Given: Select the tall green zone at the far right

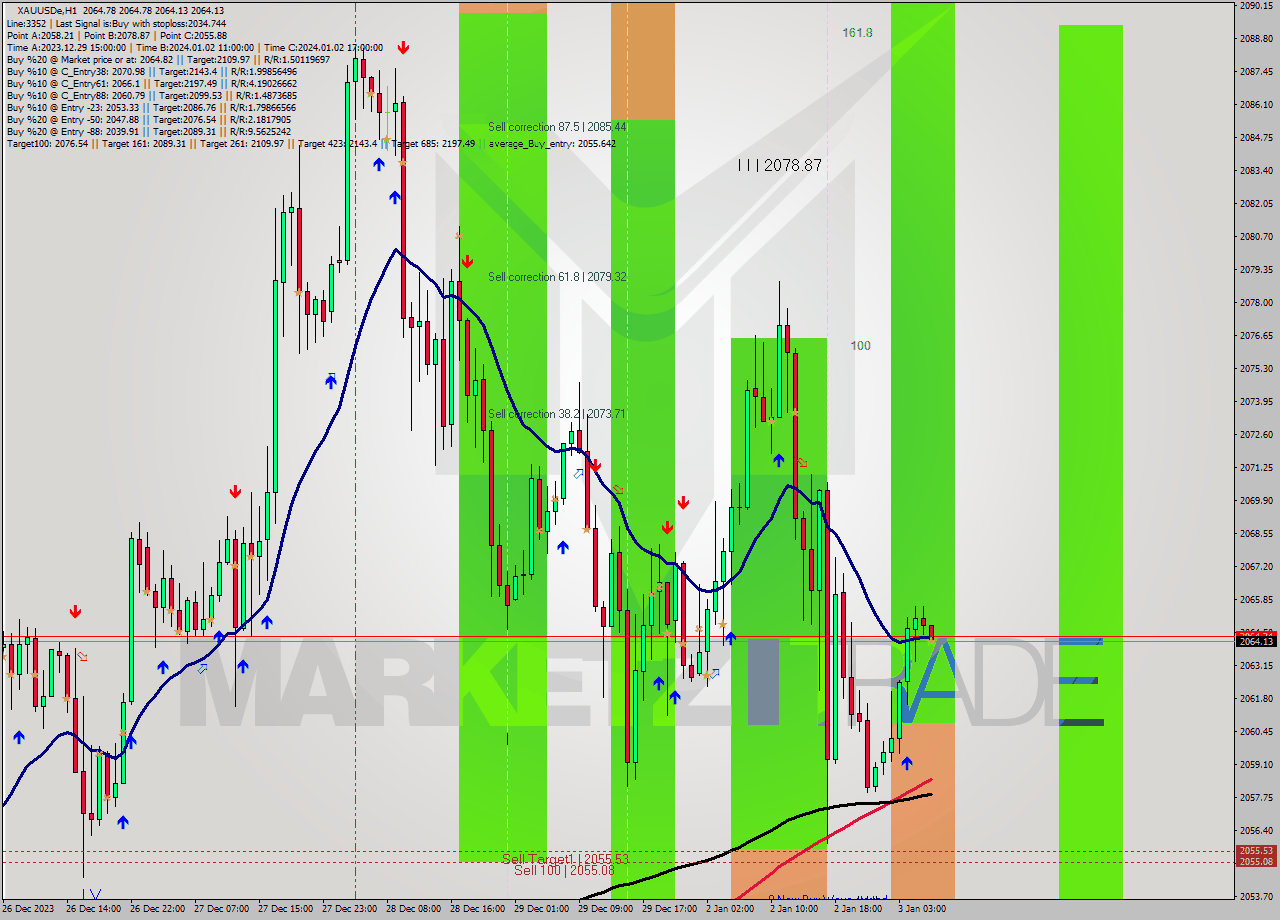Looking at the screenshot, I should point(1090,460).
